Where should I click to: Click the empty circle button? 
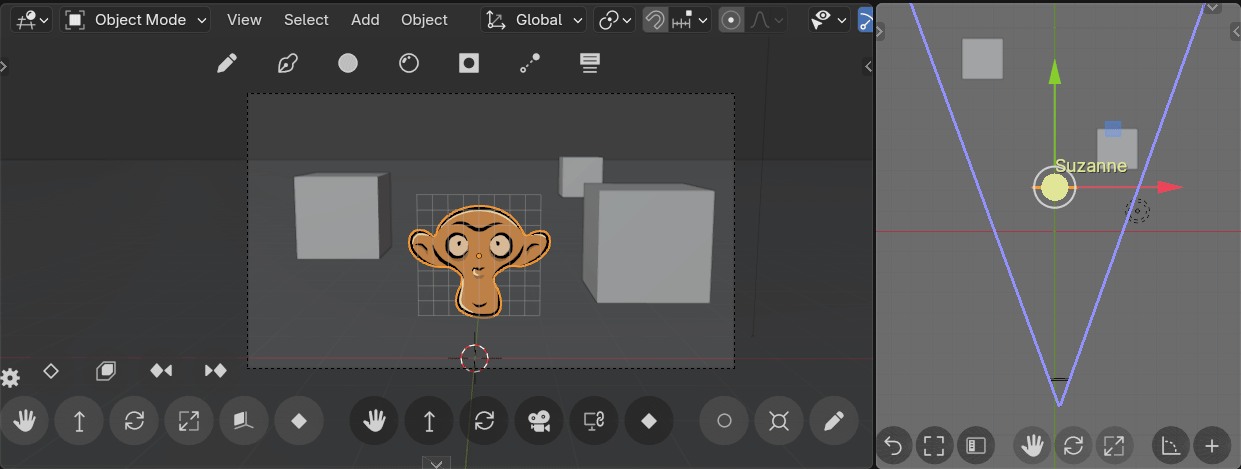(x=725, y=421)
